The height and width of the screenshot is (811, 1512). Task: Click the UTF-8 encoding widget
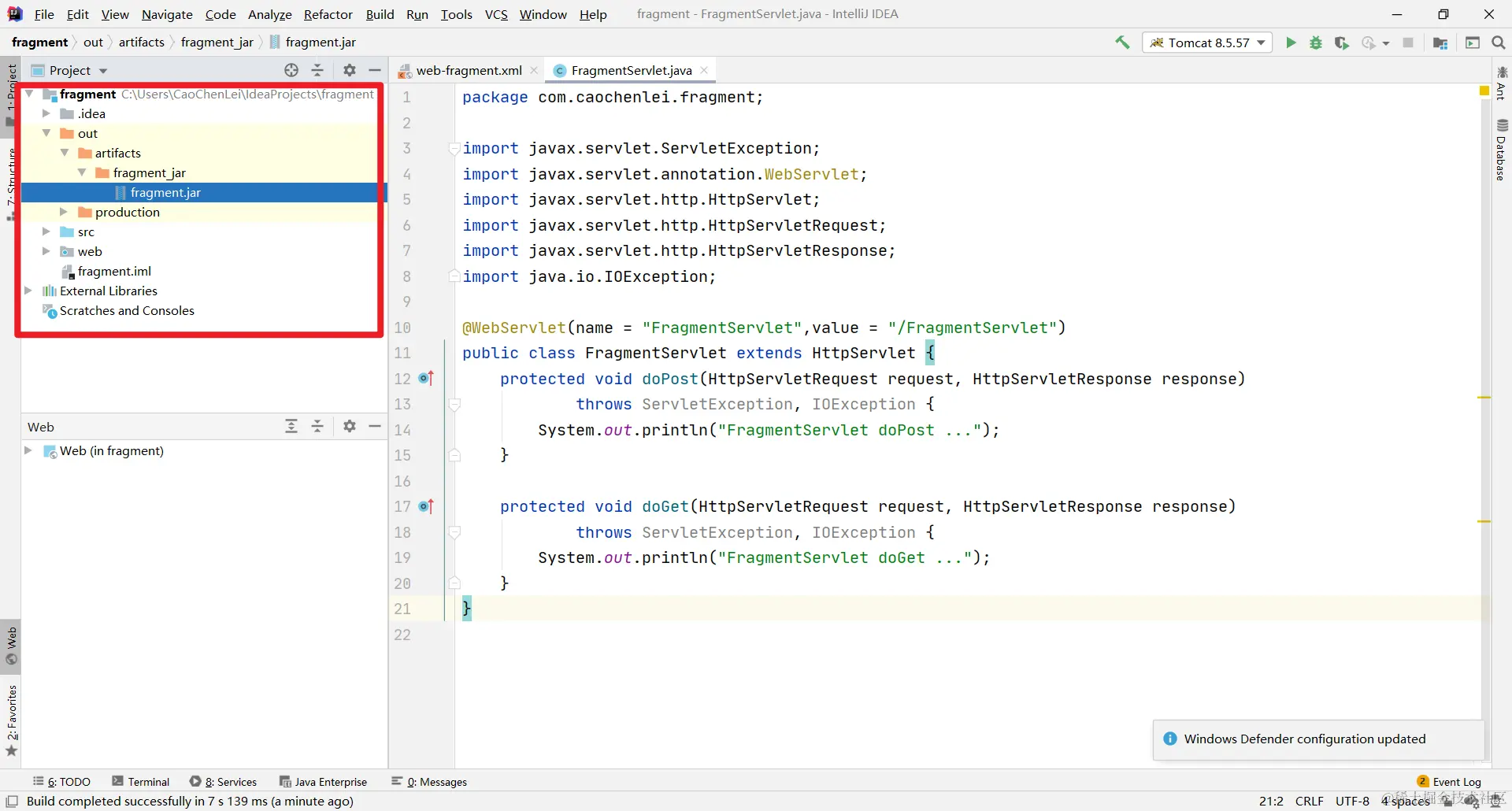[1352, 802]
